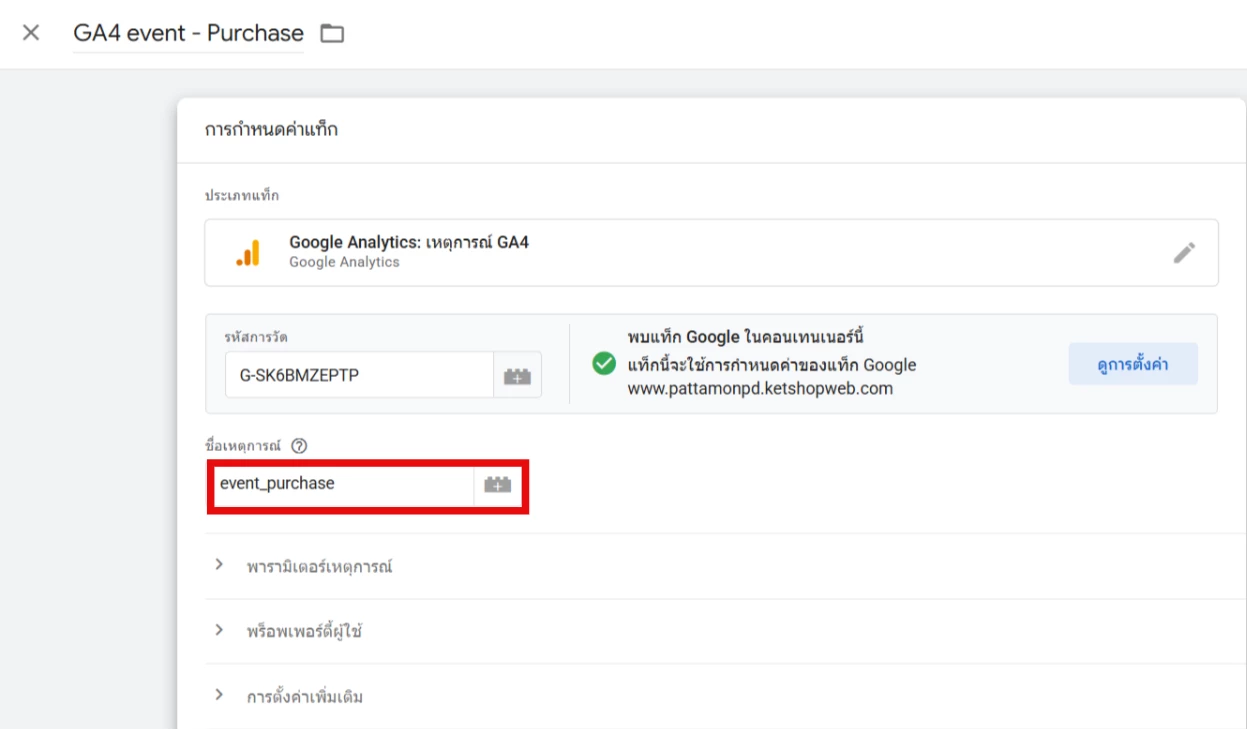Click the ประเภทแท็ก label

click(242, 196)
